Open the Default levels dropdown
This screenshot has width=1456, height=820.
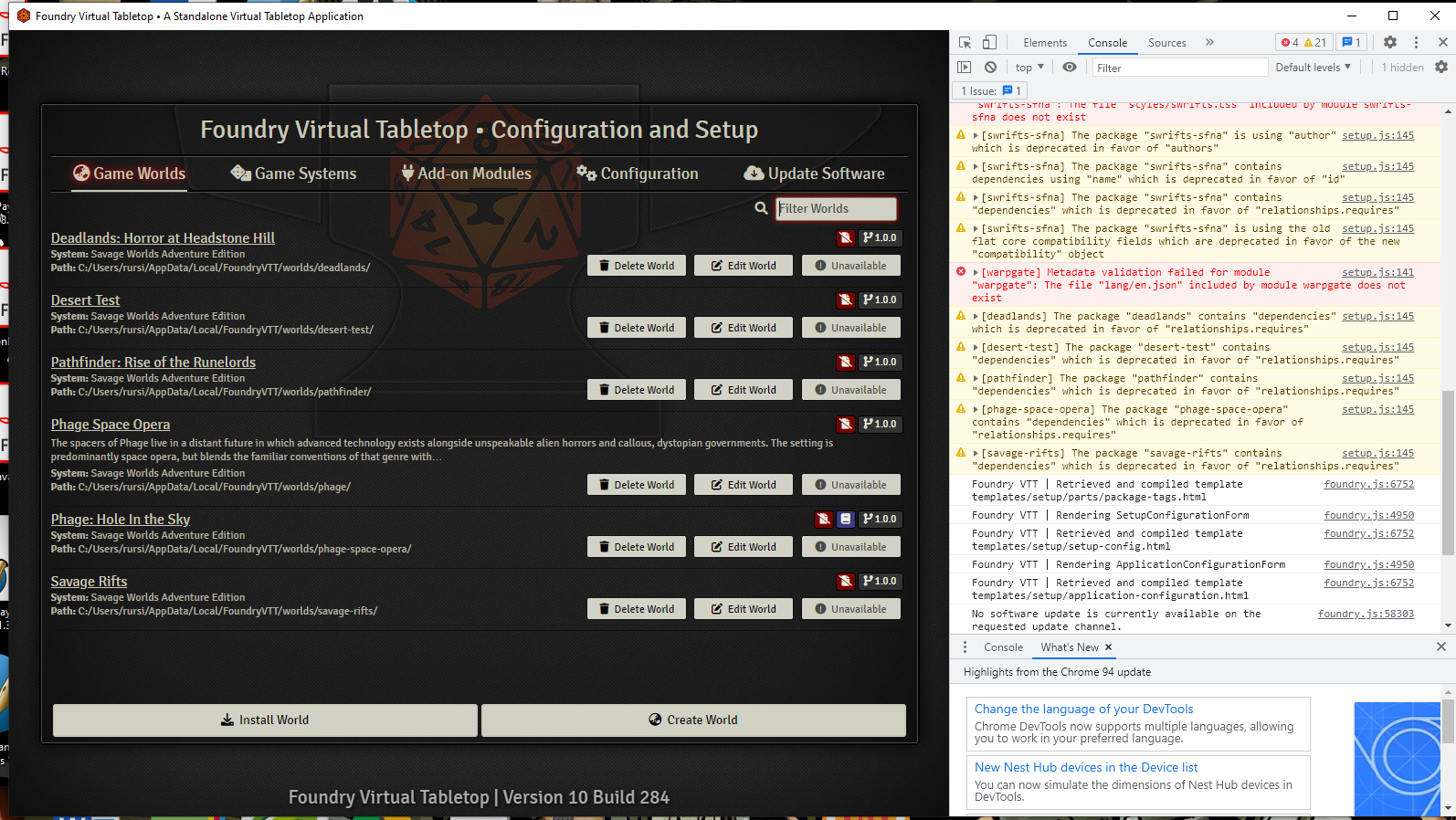tap(1313, 68)
